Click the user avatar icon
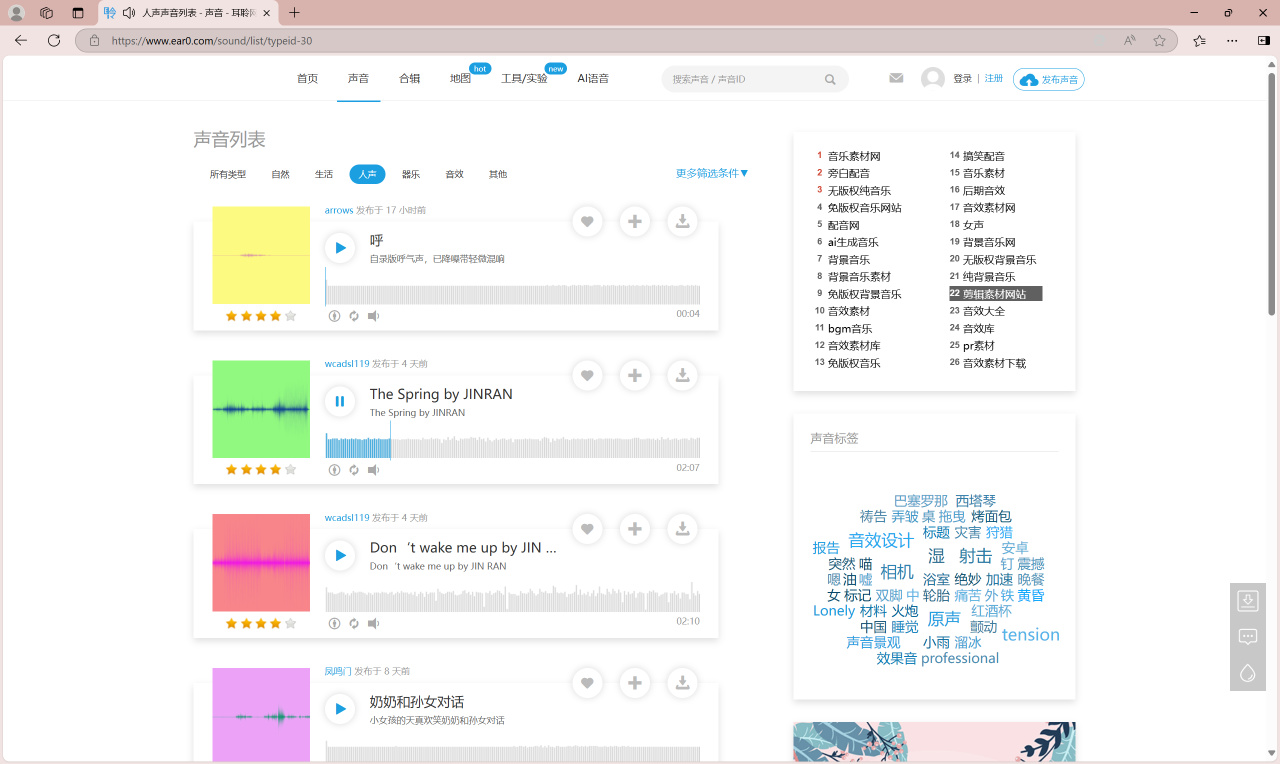Viewport: 1280px width, 764px height. 933,79
